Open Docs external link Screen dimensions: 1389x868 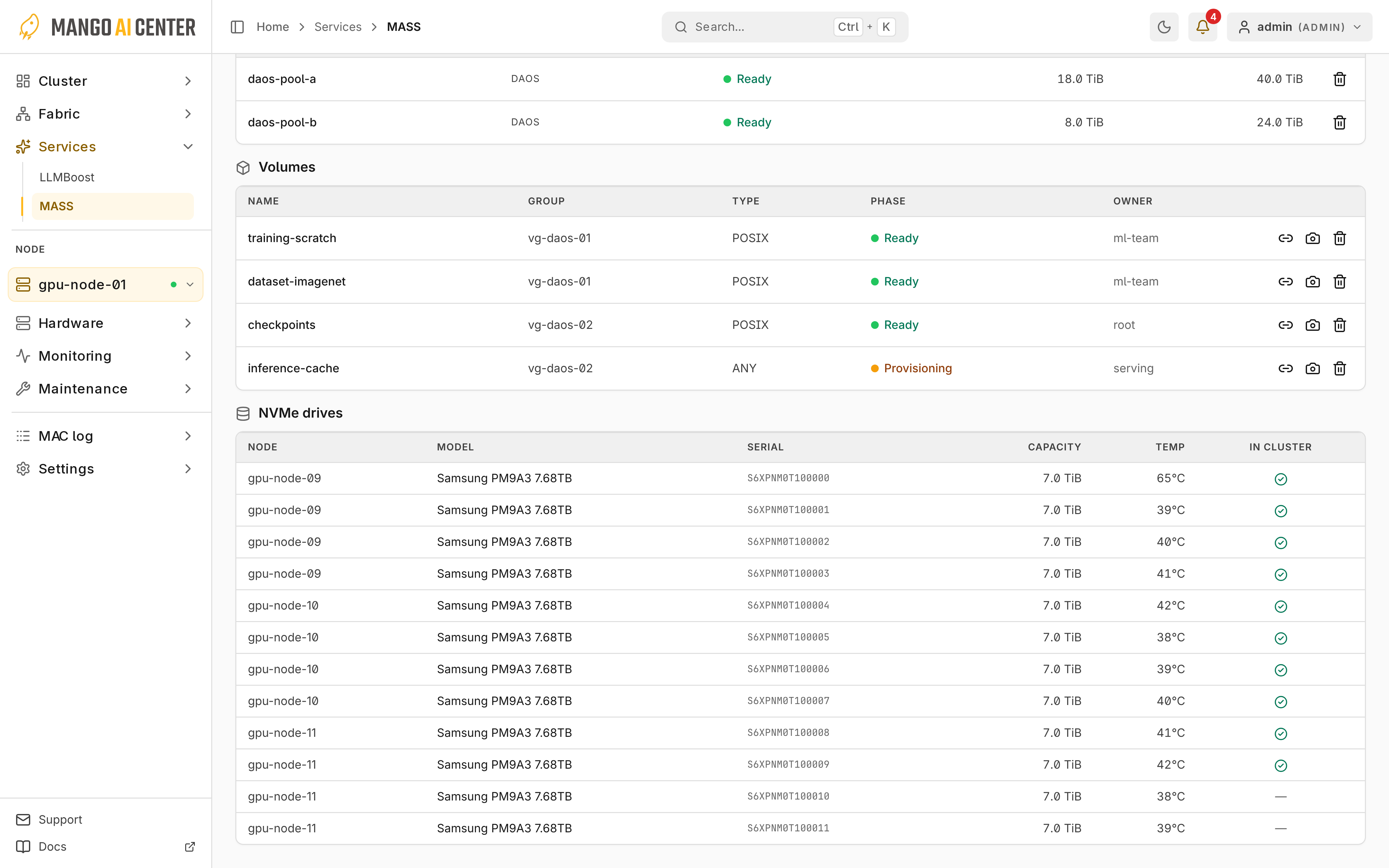[x=105, y=846]
